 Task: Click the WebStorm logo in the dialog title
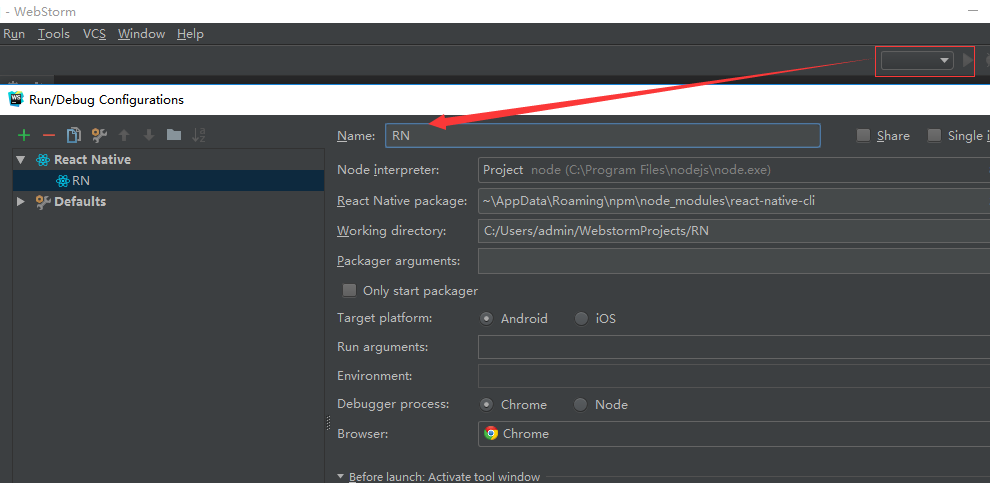click(x=16, y=99)
